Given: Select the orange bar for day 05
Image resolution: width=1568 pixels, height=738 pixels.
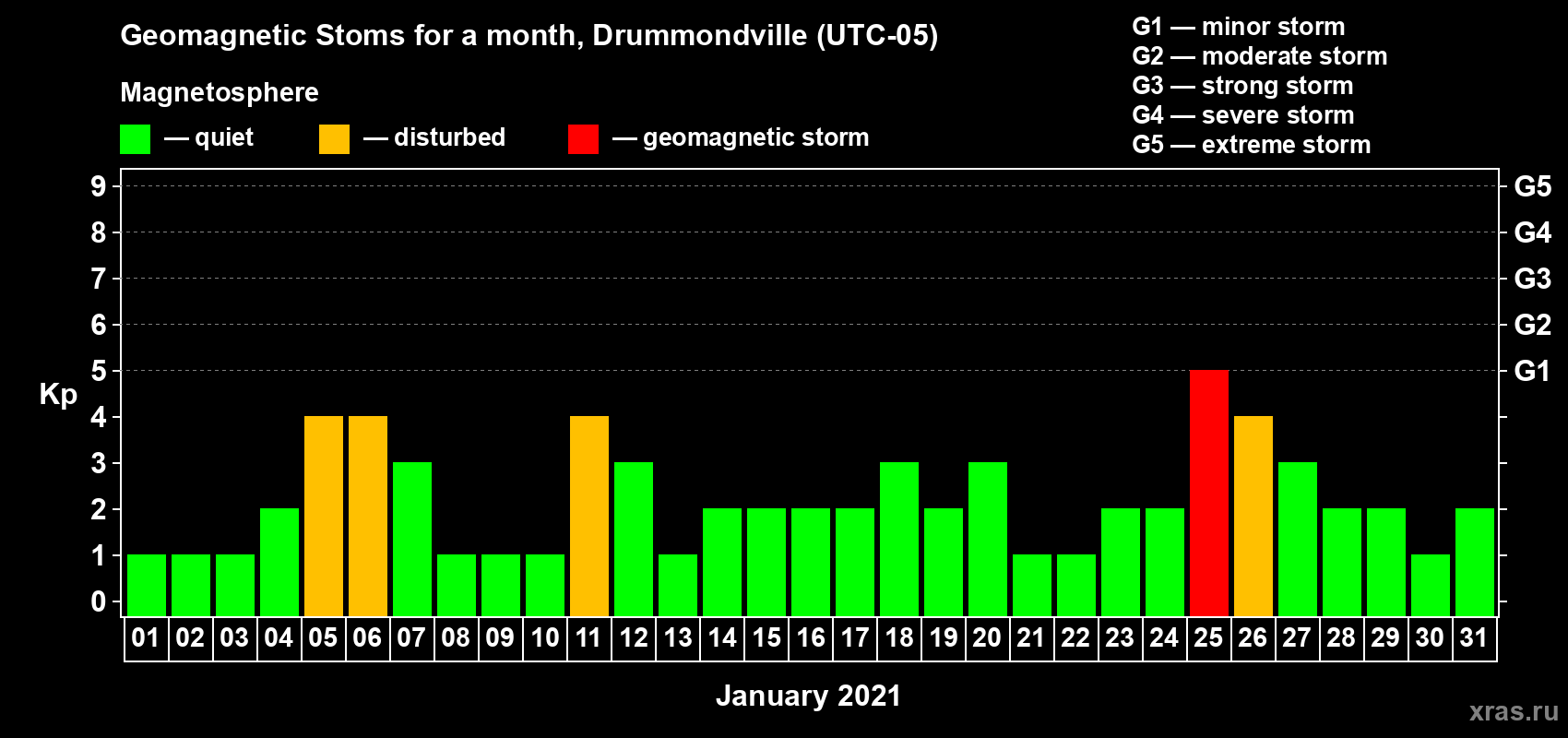Looking at the screenshot, I should tap(324, 516).
